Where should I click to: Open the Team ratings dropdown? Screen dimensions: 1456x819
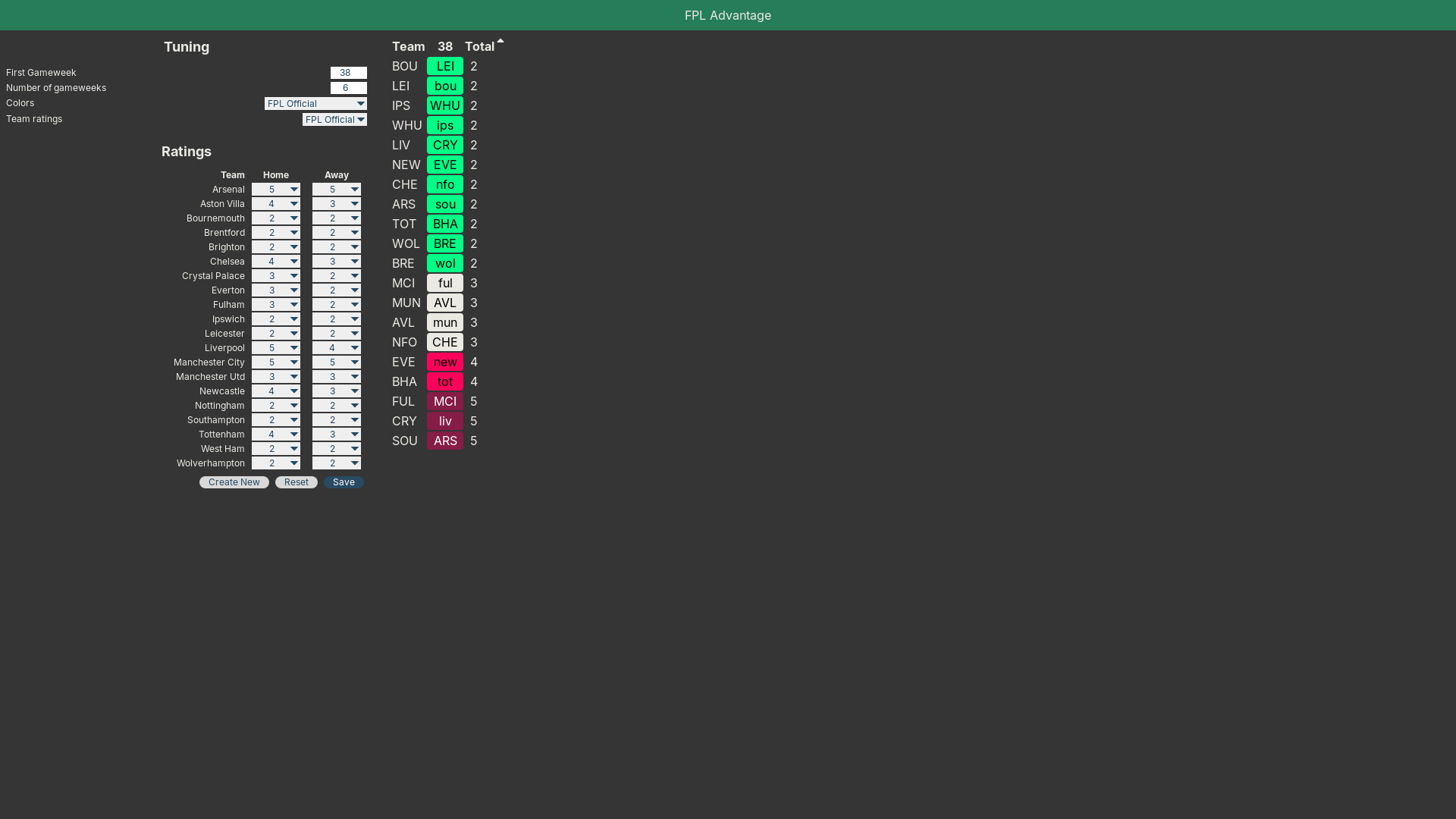tap(334, 120)
